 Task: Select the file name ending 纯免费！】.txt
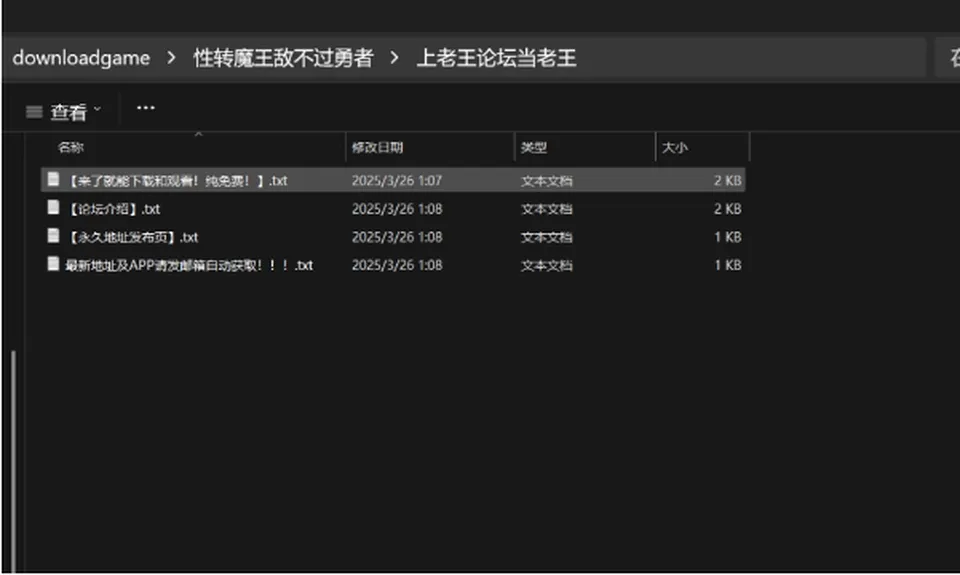click(176, 181)
